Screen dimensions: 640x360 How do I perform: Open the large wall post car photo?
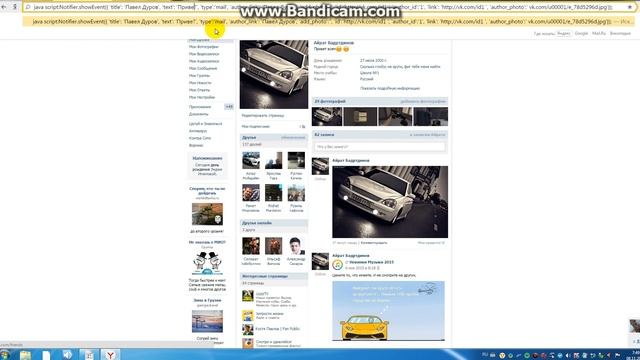coord(390,202)
